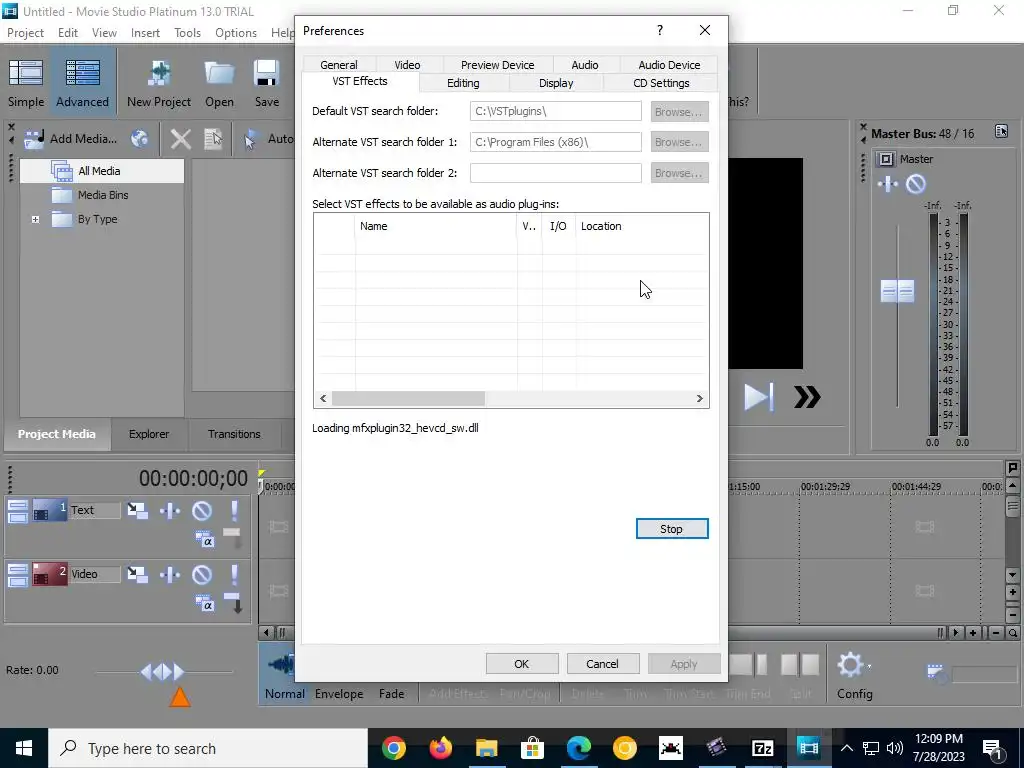The width and height of the screenshot is (1024, 768).
Task: Click compositing mode icon on Video track
Action: [x=205, y=603]
